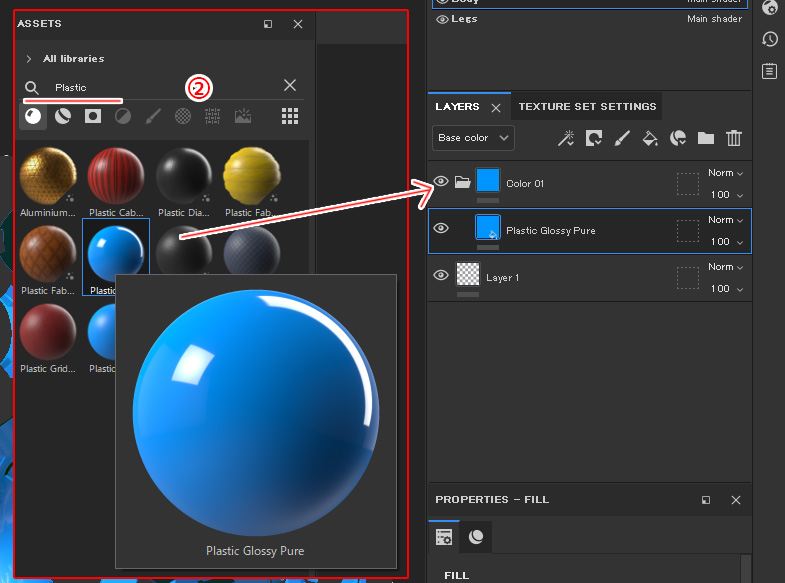Clear the Plastic search text
This screenshot has height=583, width=785.
[290, 86]
